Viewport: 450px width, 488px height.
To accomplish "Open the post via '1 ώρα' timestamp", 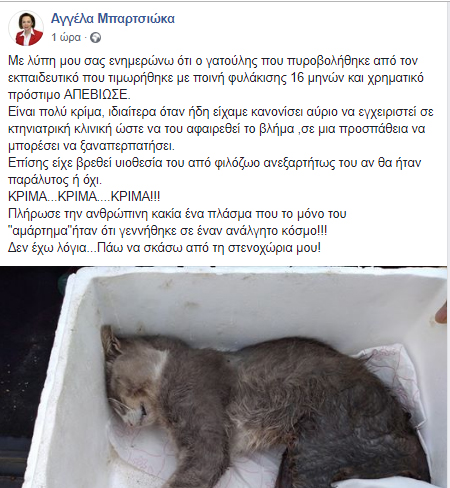I will [66, 37].
